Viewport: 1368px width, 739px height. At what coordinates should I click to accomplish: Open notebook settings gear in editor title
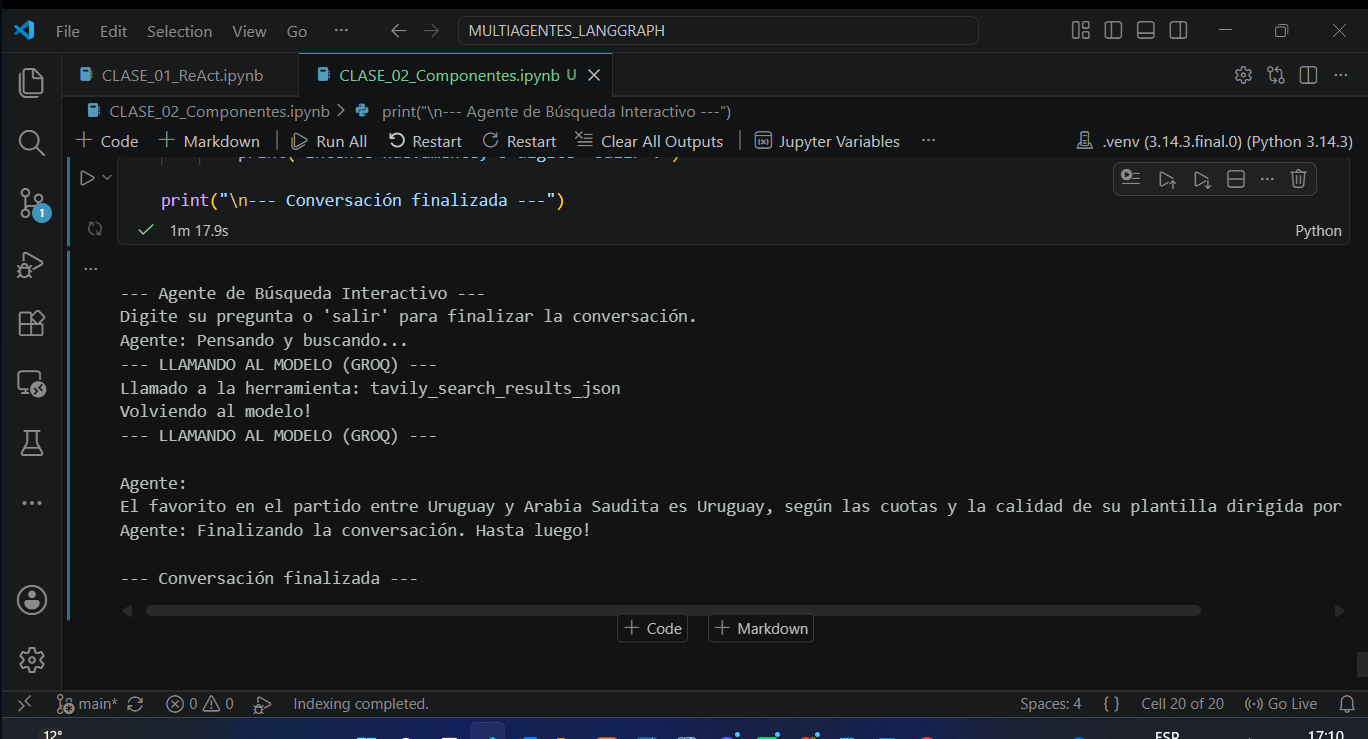pyautogui.click(x=1243, y=75)
